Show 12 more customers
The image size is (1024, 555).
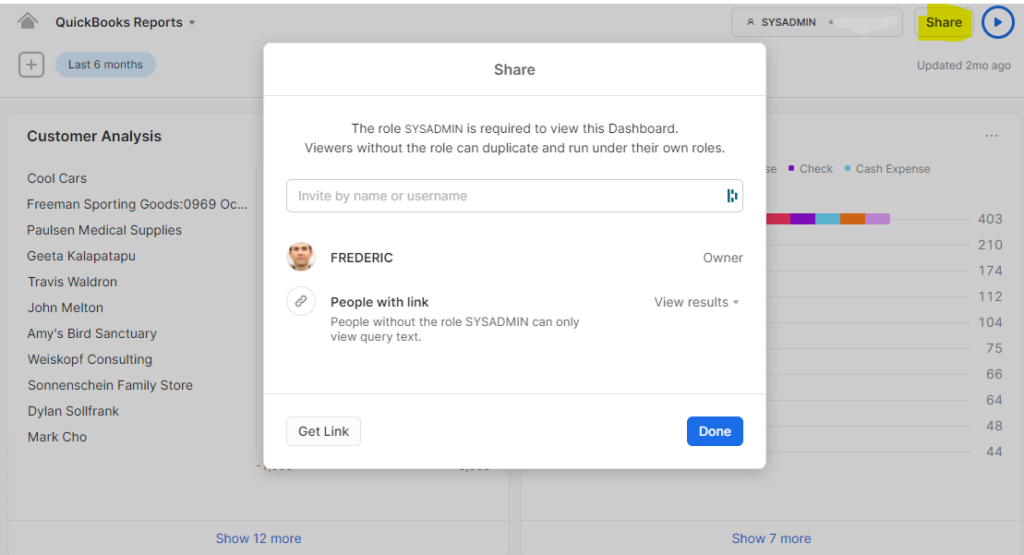pyautogui.click(x=259, y=538)
